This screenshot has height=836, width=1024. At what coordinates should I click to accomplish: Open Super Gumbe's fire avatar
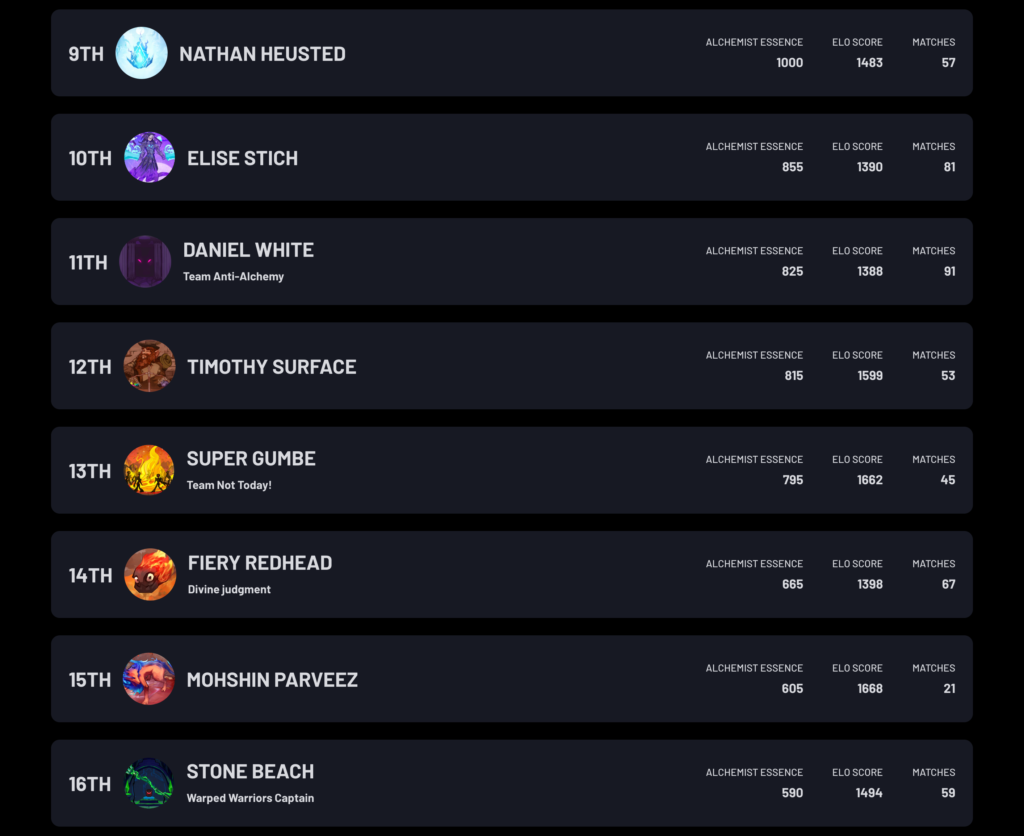[x=149, y=470]
